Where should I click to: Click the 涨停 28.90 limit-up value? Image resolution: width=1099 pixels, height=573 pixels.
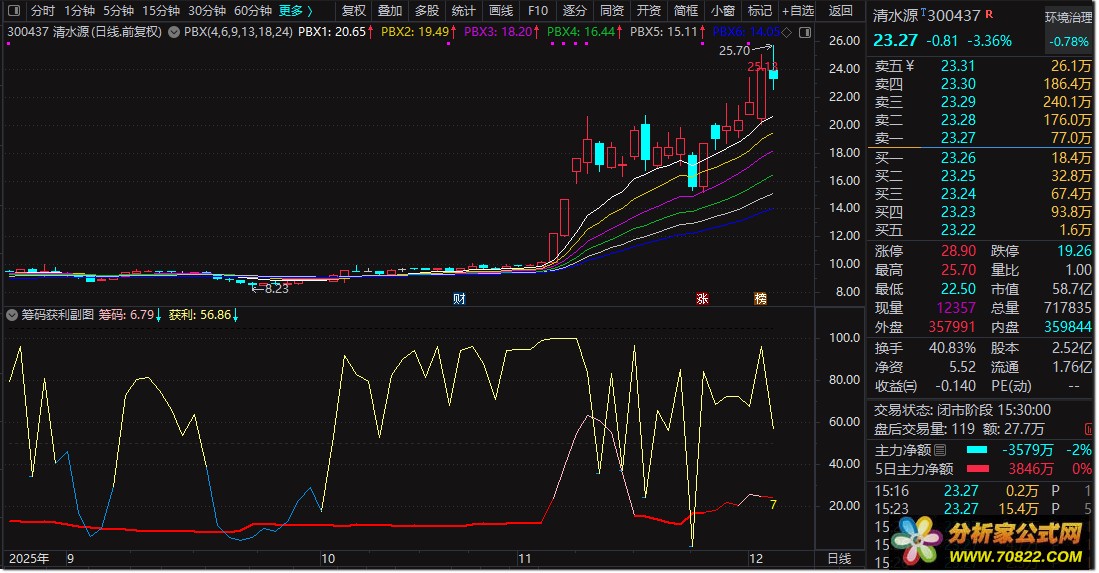[958, 251]
